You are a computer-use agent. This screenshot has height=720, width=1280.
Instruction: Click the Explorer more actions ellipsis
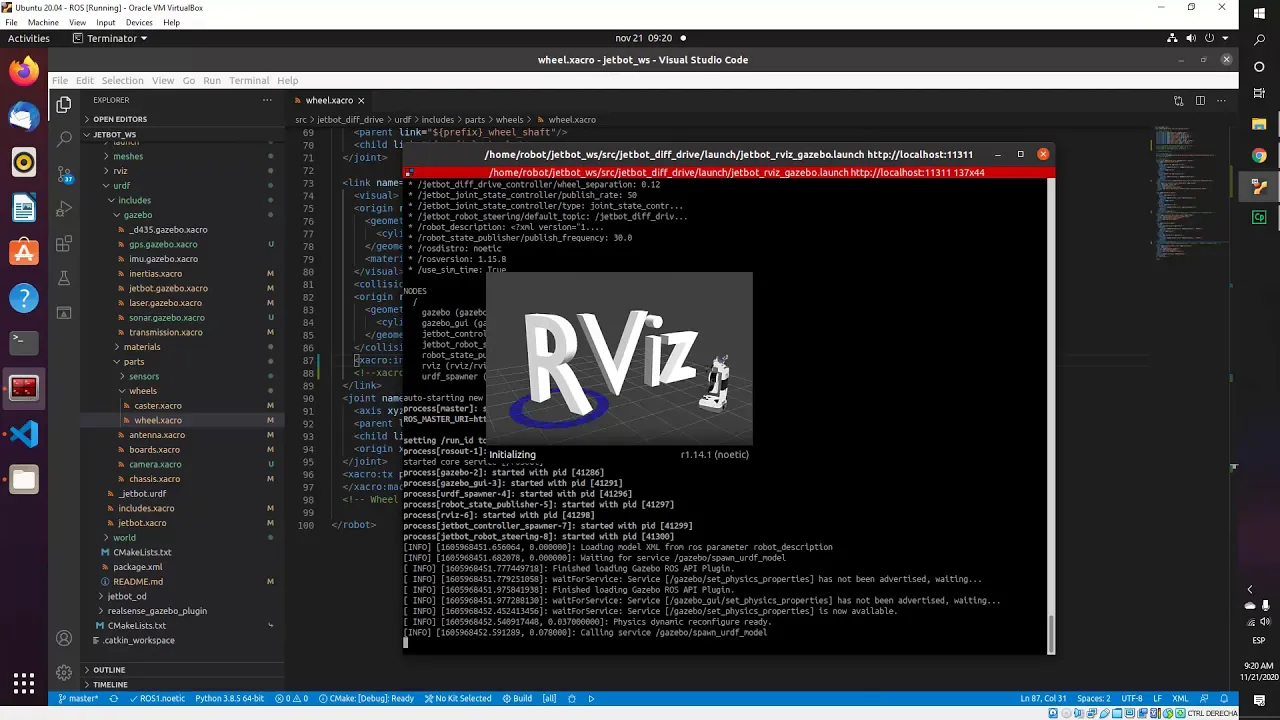267,100
